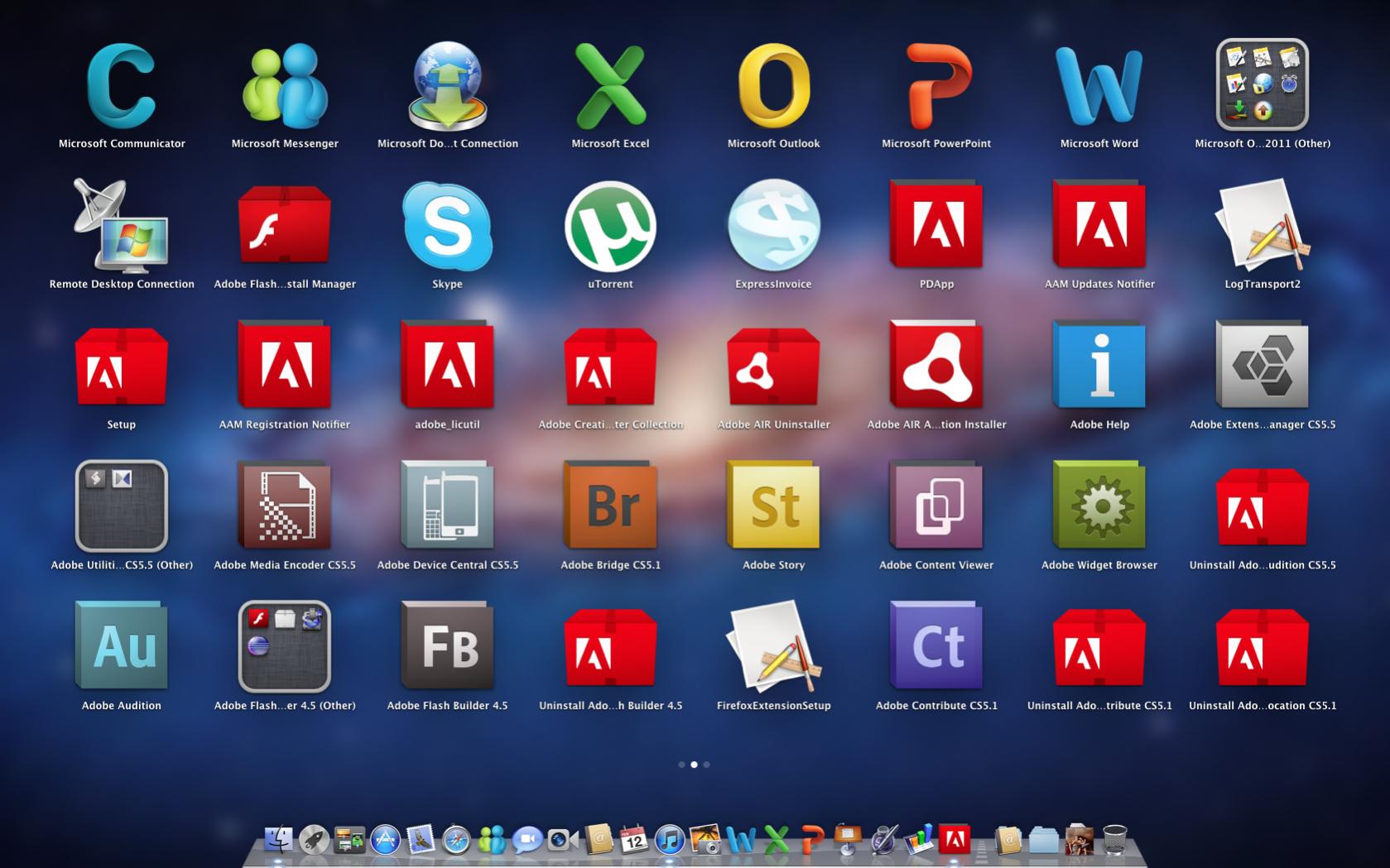Launch Keynote from the Dock
1390x868 pixels.
pos(848,840)
